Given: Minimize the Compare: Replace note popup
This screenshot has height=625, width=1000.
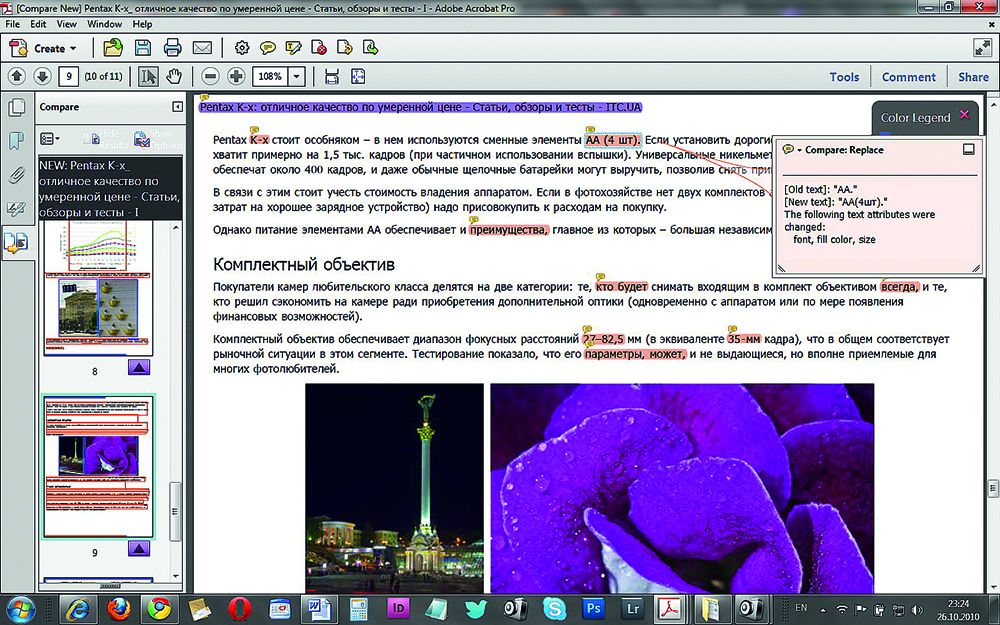Looking at the screenshot, I should coord(967,150).
